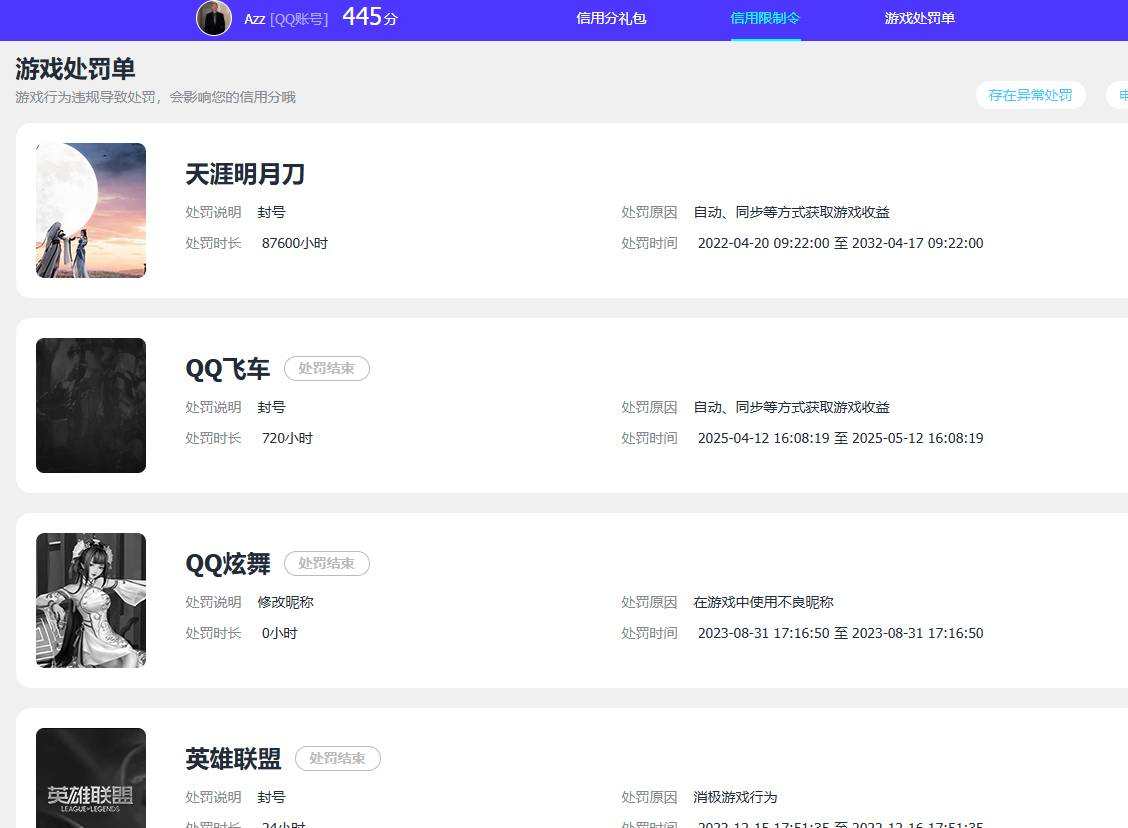Screen dimensions: 1128x828
Task: Click penalty time 2022-04-20 09:22:00 至 2032-04-17
Action: point(840,243)
